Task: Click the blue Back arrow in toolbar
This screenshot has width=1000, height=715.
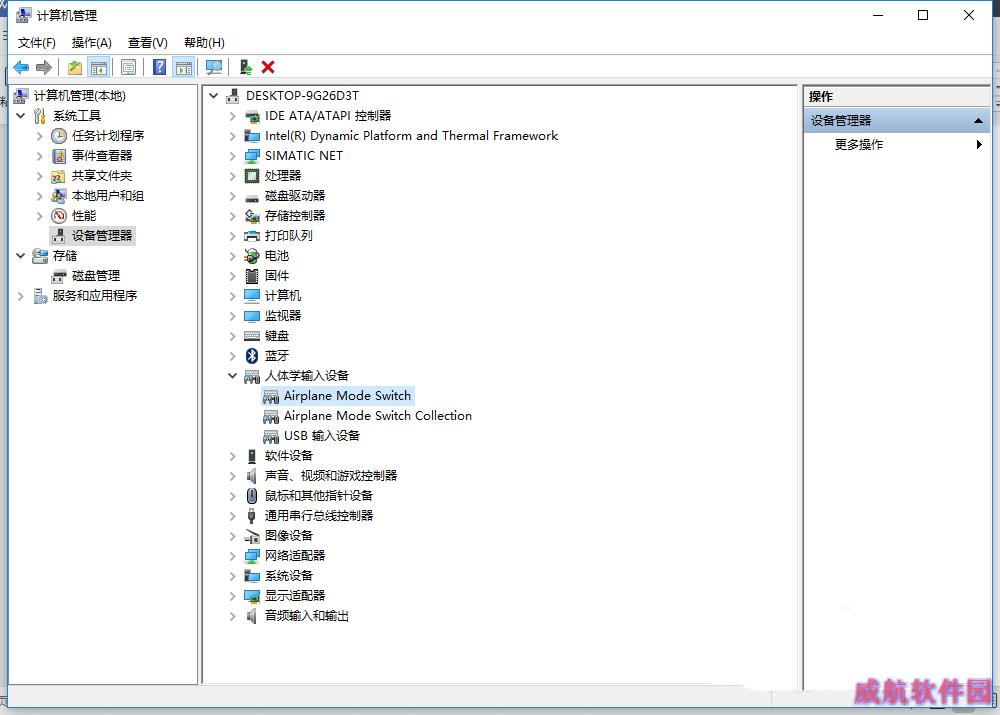Action: click(20, 67)
